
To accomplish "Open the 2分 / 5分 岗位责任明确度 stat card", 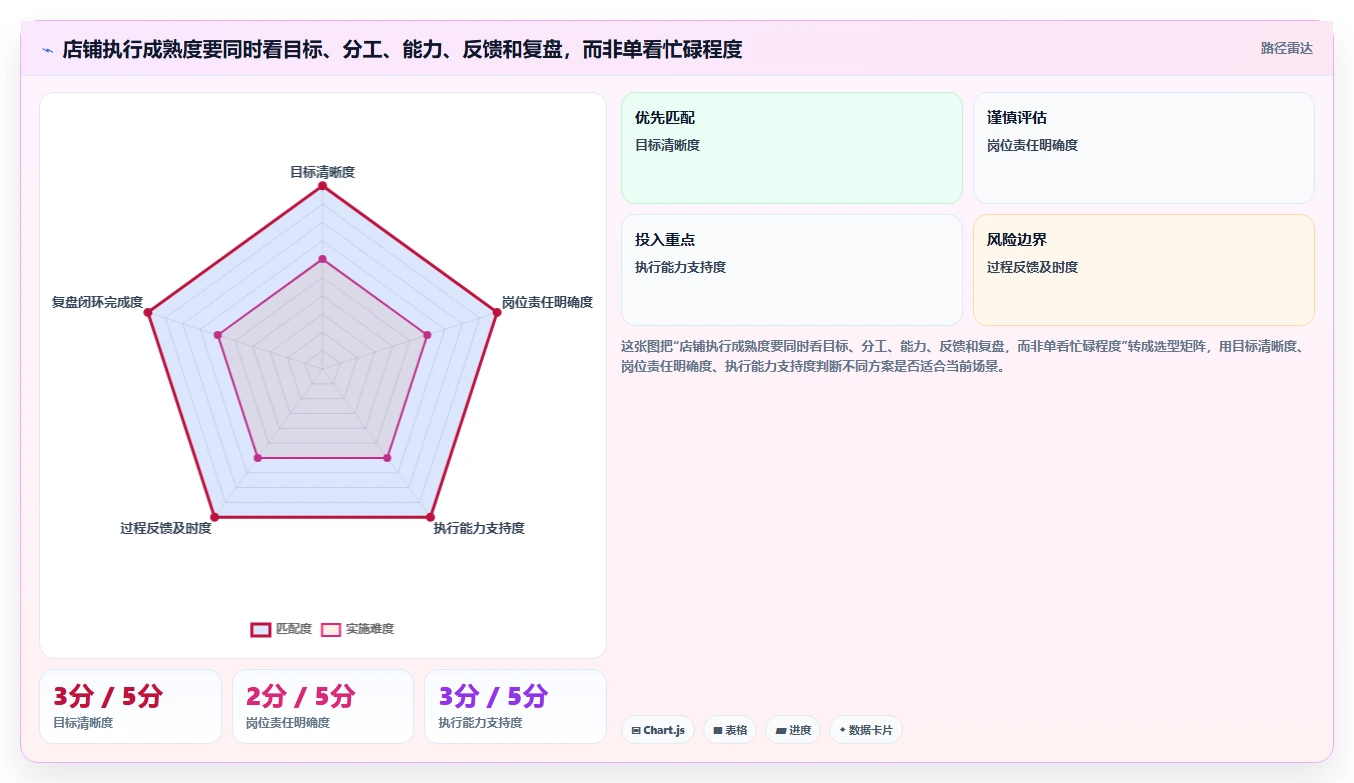I will [323, 707].
